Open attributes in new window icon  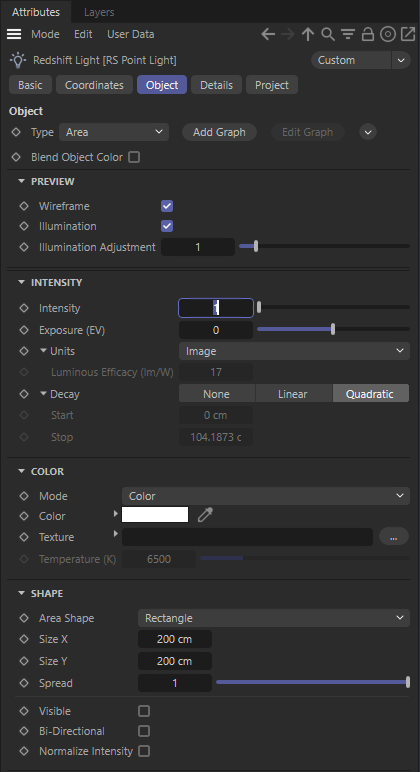tap(408, 34)
